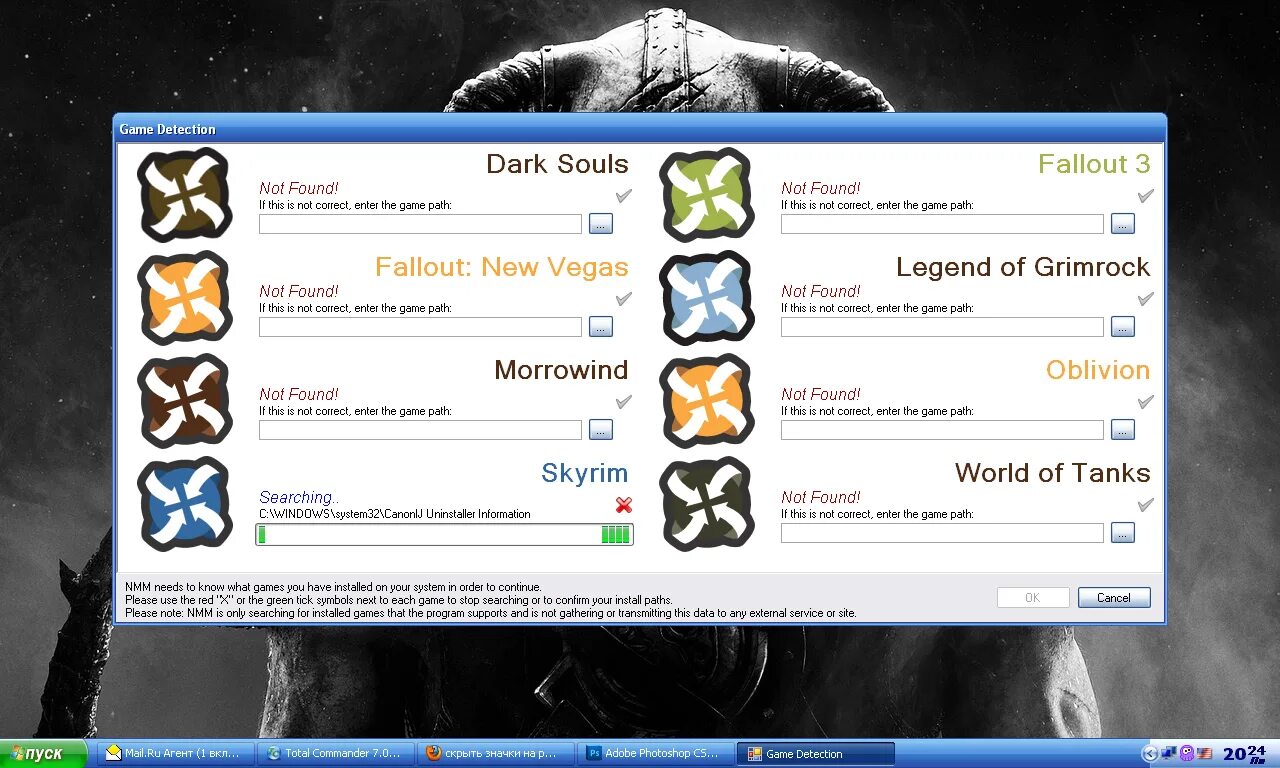Browse for Fallout: New Vegas game path
The image size is (1280, 768).
(x=601, y=327)
